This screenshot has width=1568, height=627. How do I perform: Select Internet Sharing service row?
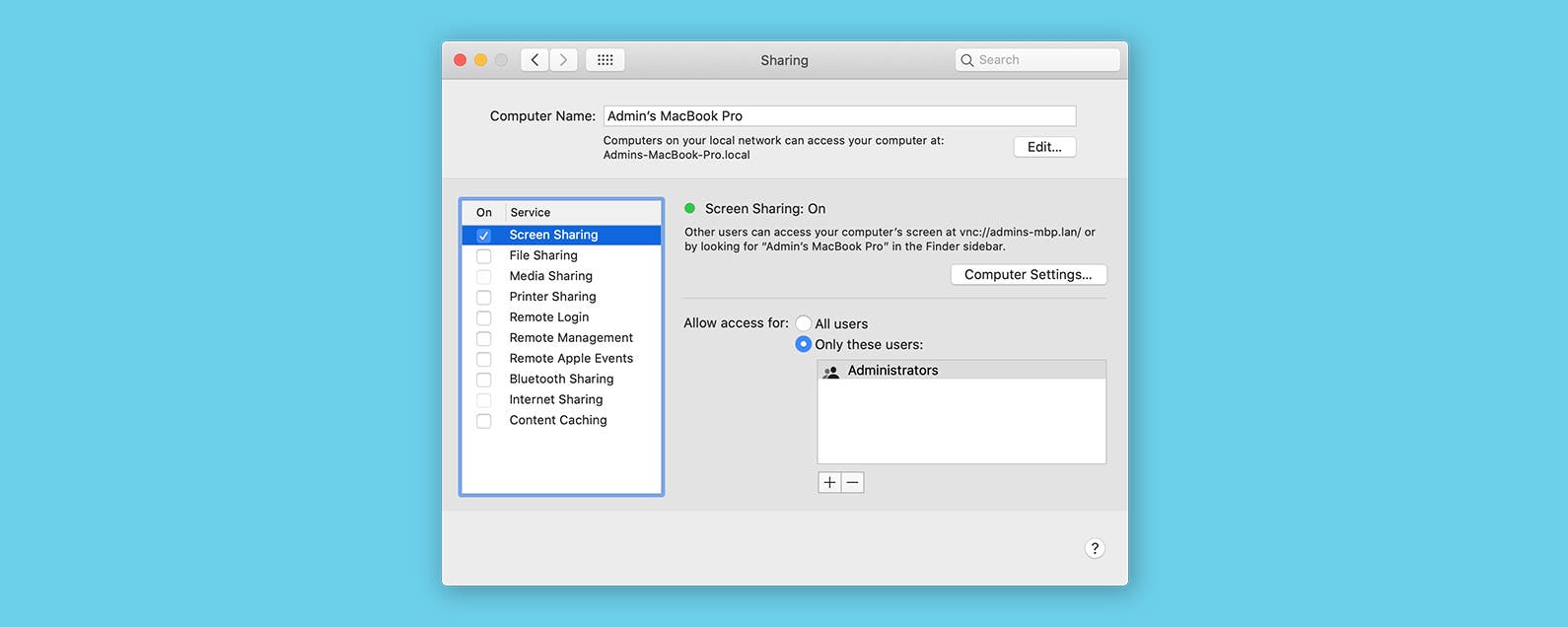click(x=562, y=400)
